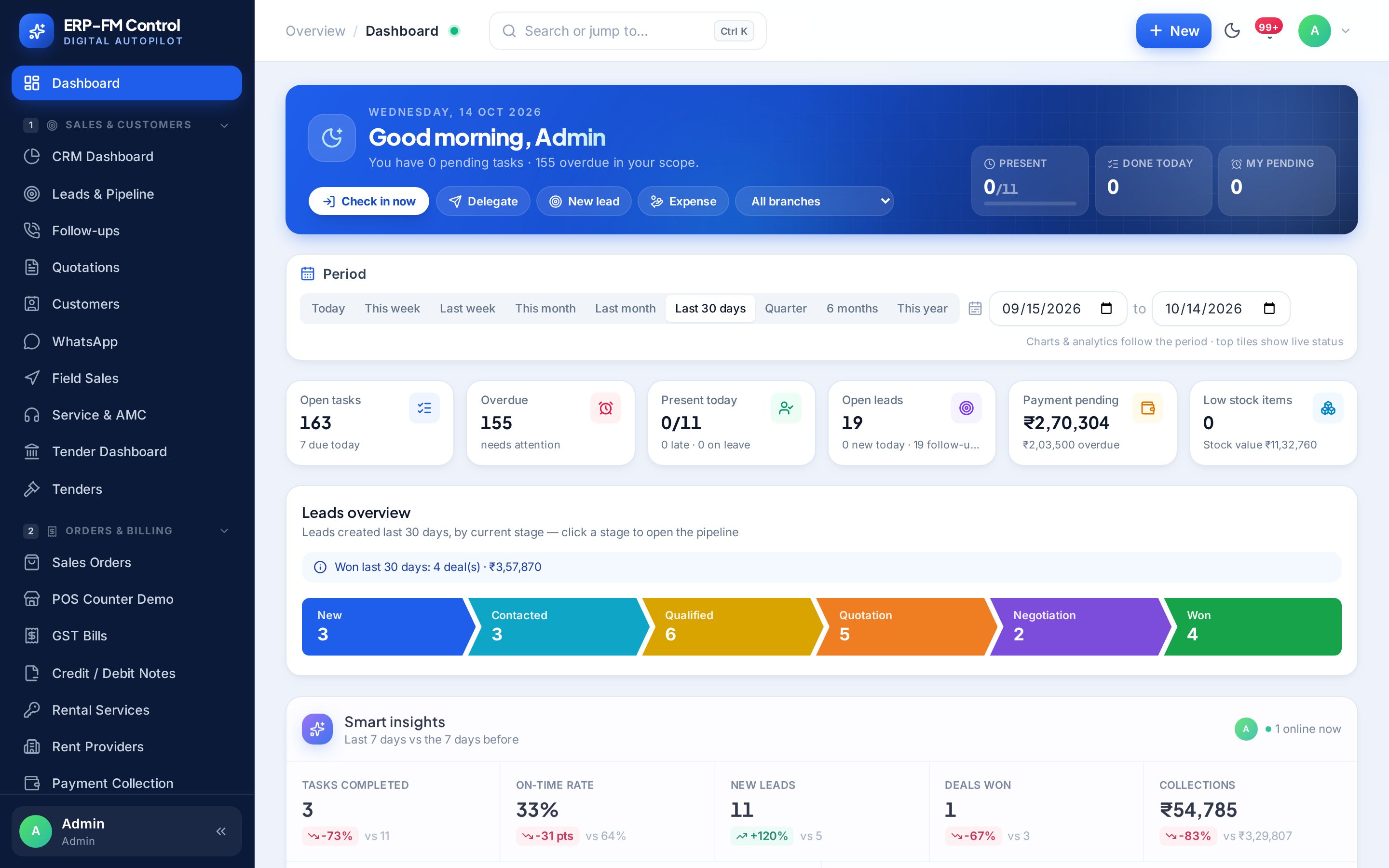Image resolution: width=1389 pixels, height=868 pixels.
Task: Select This week period
Action: click(x=392, y=308)
